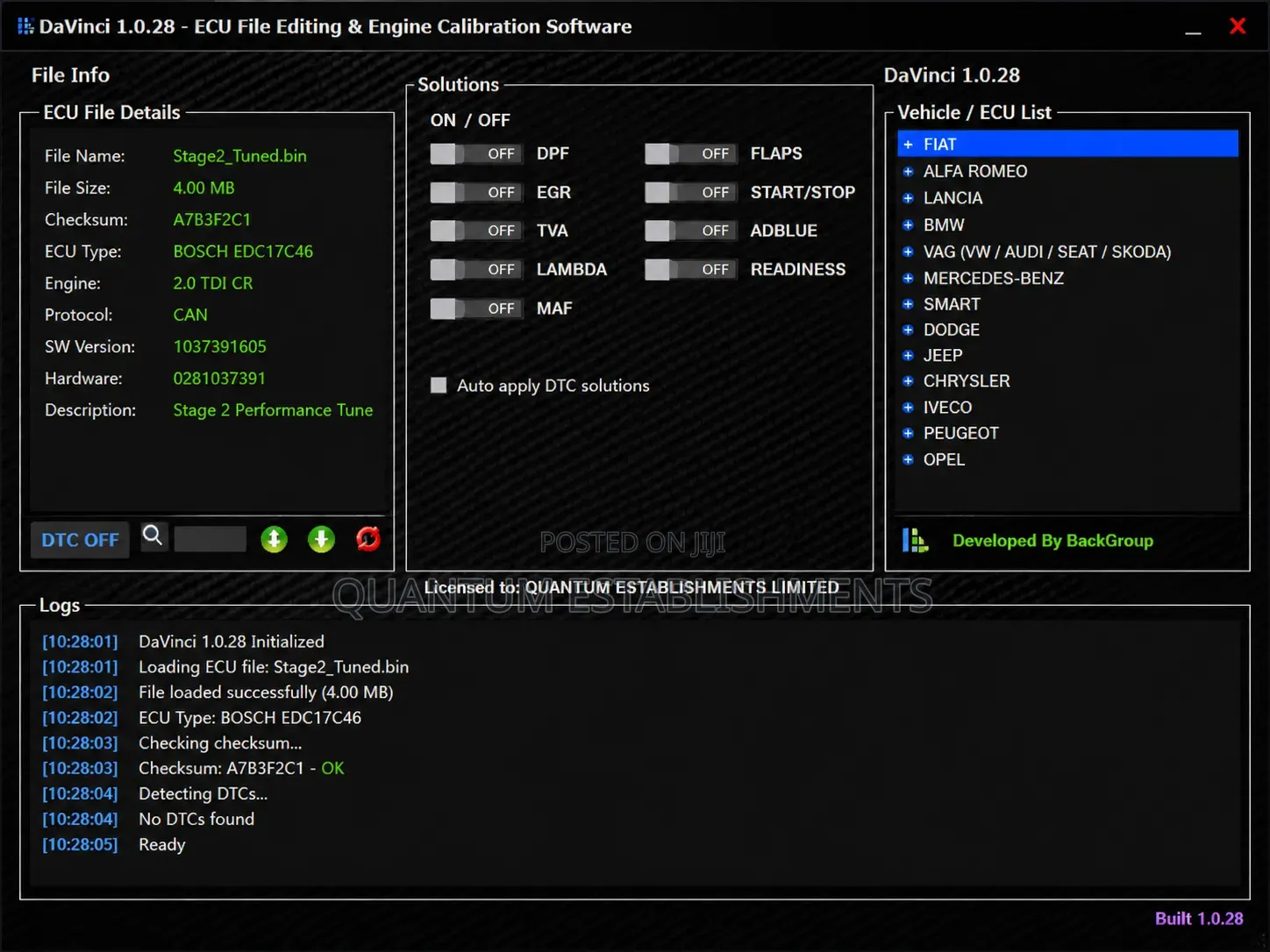Viewport: 1270px width, 952px height.
Task: Select IVECO in the vehicle list
Action: click(x=947, y=408)
